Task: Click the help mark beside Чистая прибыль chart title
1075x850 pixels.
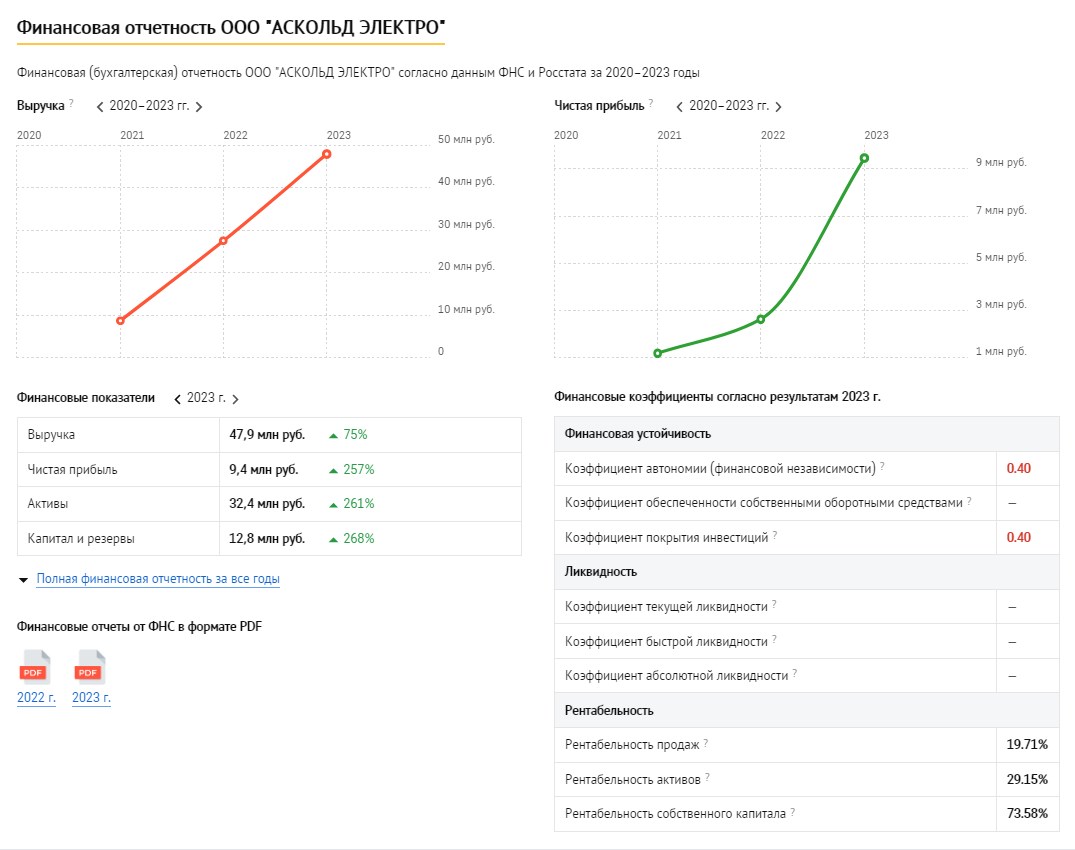Action: click(651, 103)
